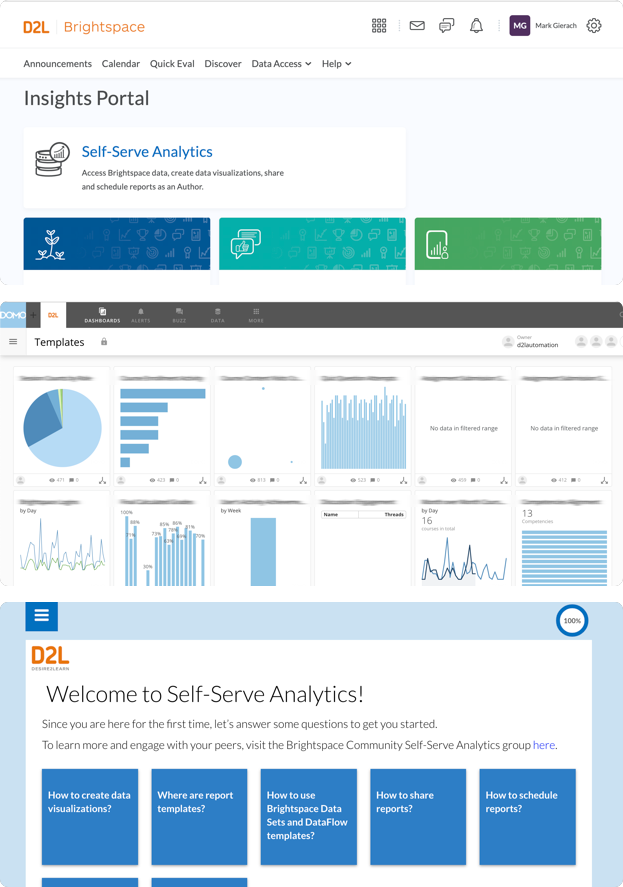Open the Brightspace message alerts envelope icon
Screen dimensions: 623x887
(x=416, y=26)
